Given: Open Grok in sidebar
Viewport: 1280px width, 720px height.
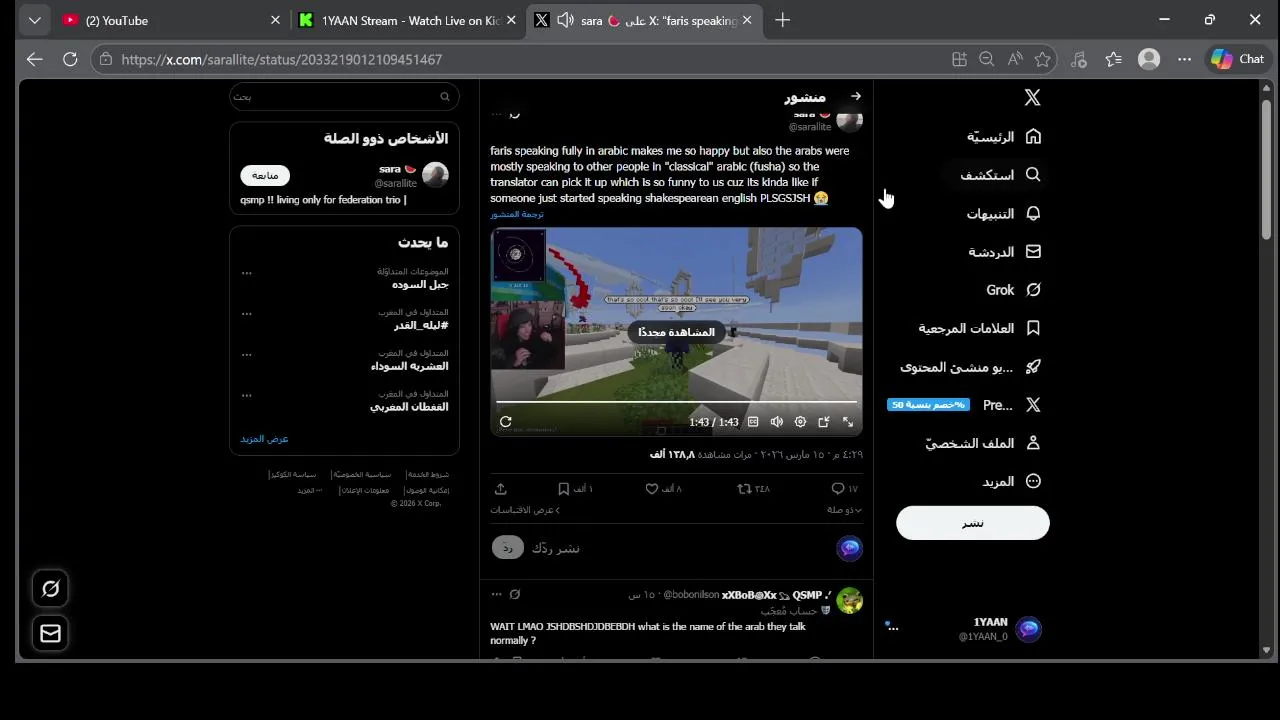Looking at the screenshot, I should (x=1013, y=290).
